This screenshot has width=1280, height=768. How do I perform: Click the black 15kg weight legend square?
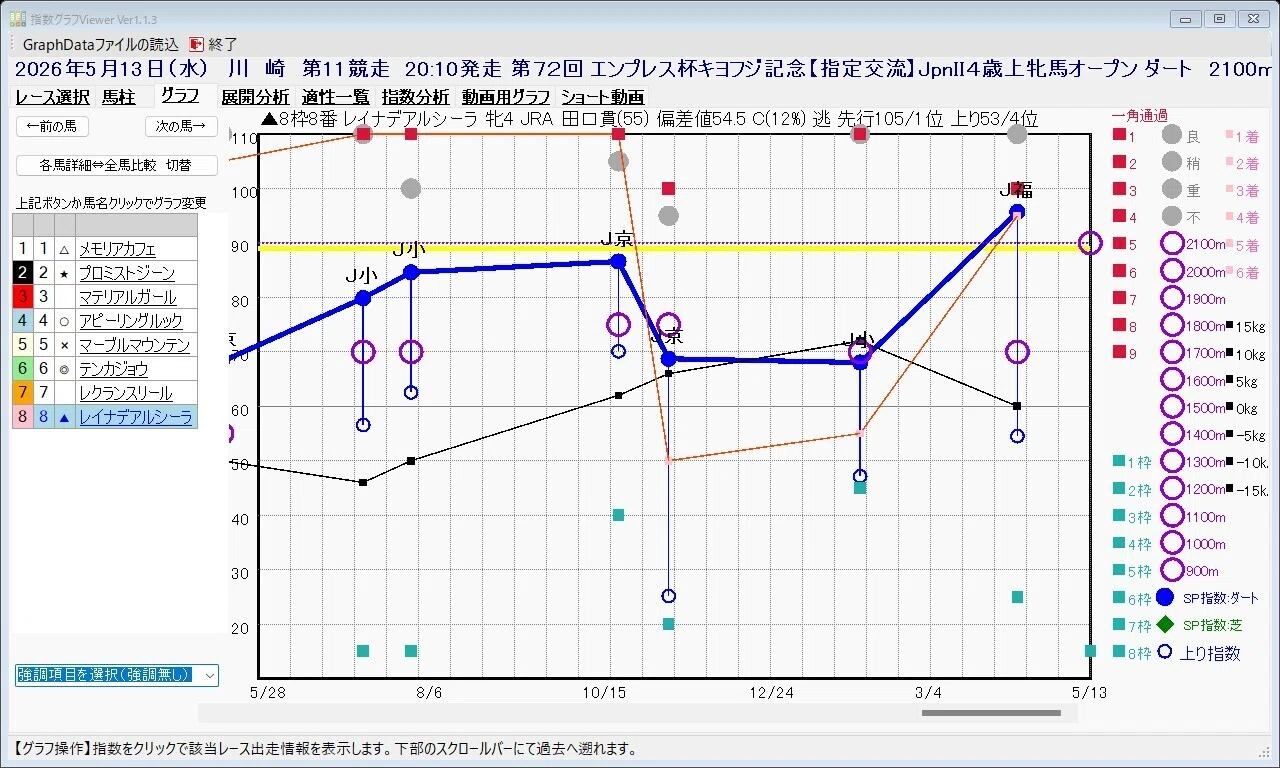[x=1229, y=326]
